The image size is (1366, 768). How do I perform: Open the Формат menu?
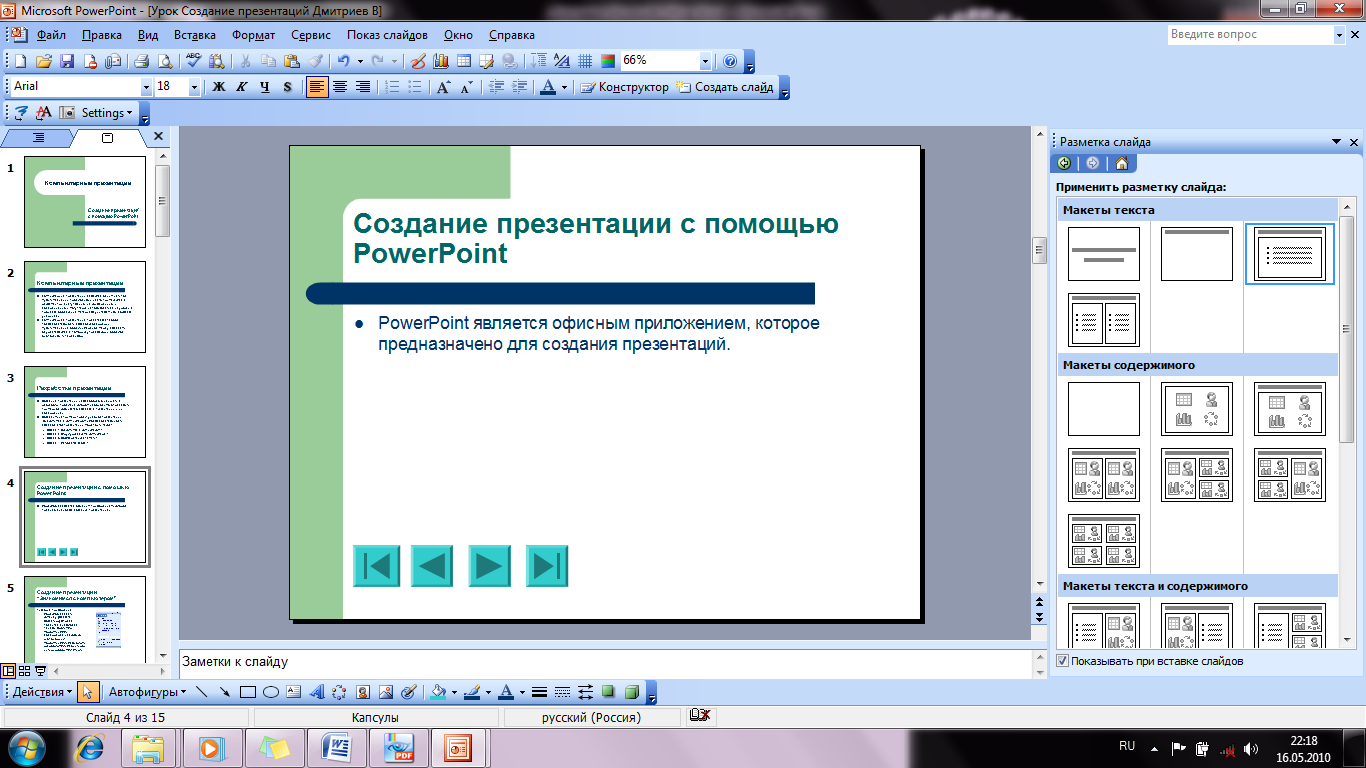[254, 35]
